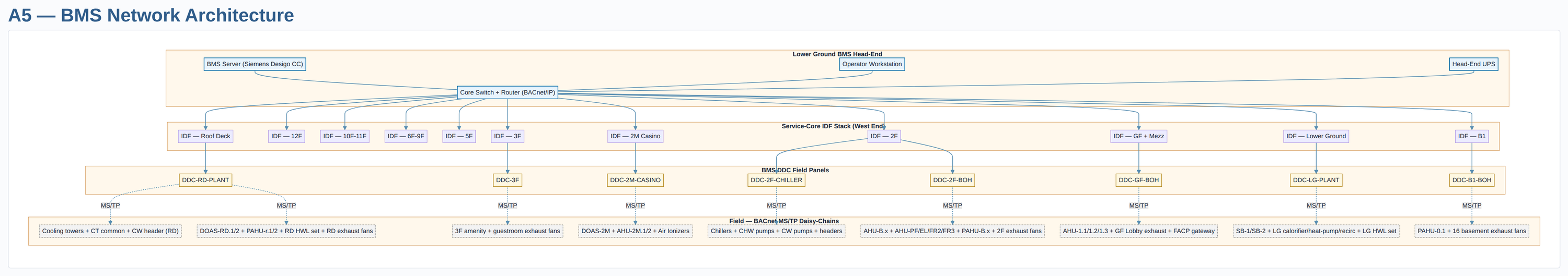Viewport: 1568px width, 276px height.
Task: Select the Operator Workstation node
Action: tap(872, 64)
